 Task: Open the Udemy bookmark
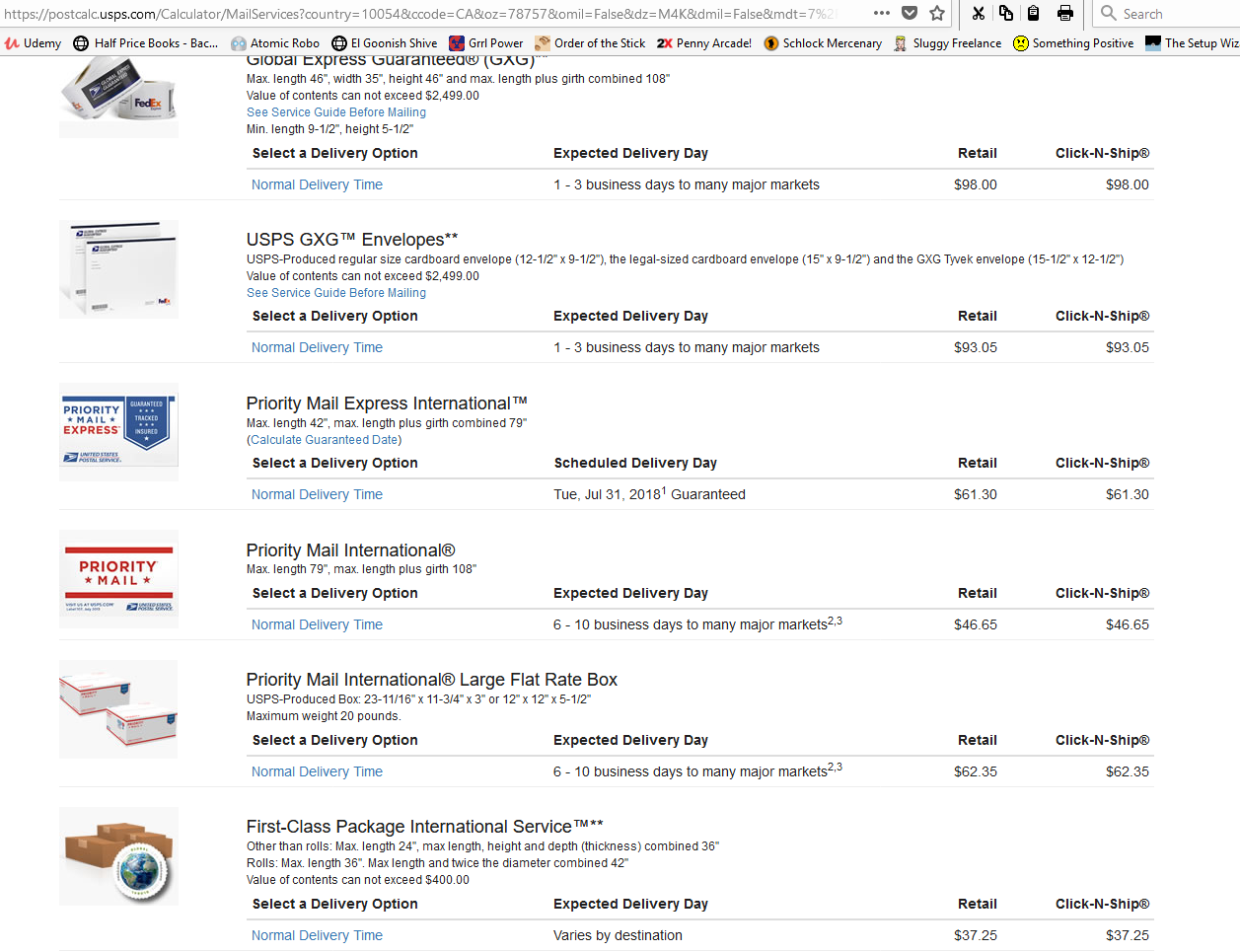33,43
